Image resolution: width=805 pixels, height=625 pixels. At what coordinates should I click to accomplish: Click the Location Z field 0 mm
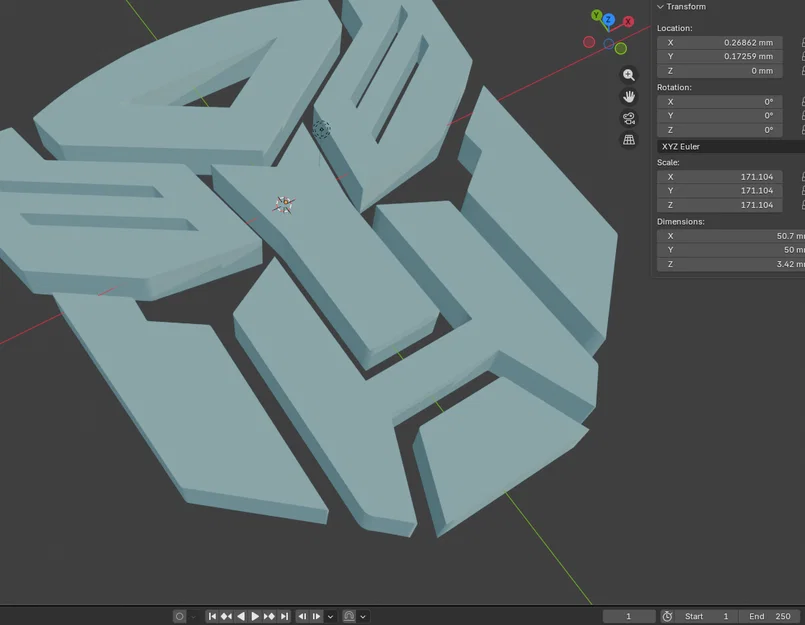click(719, 71)
